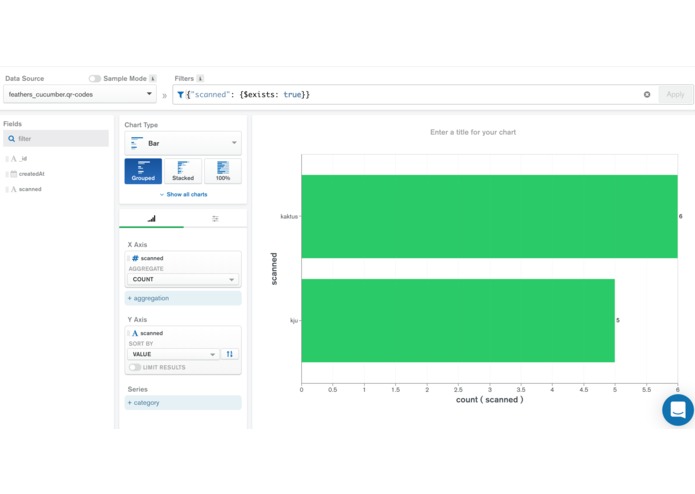Click Sample Mode info icon
This screenshot has height=494, width=695.
click(152, 78)
